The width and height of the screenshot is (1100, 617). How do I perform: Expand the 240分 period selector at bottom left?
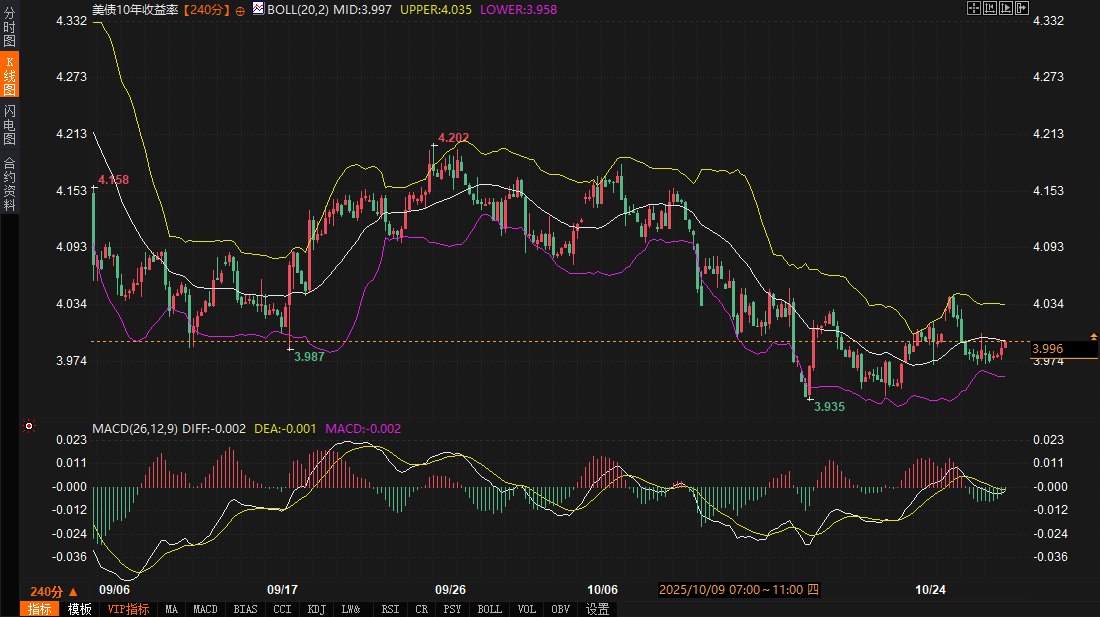click(54, 591)
